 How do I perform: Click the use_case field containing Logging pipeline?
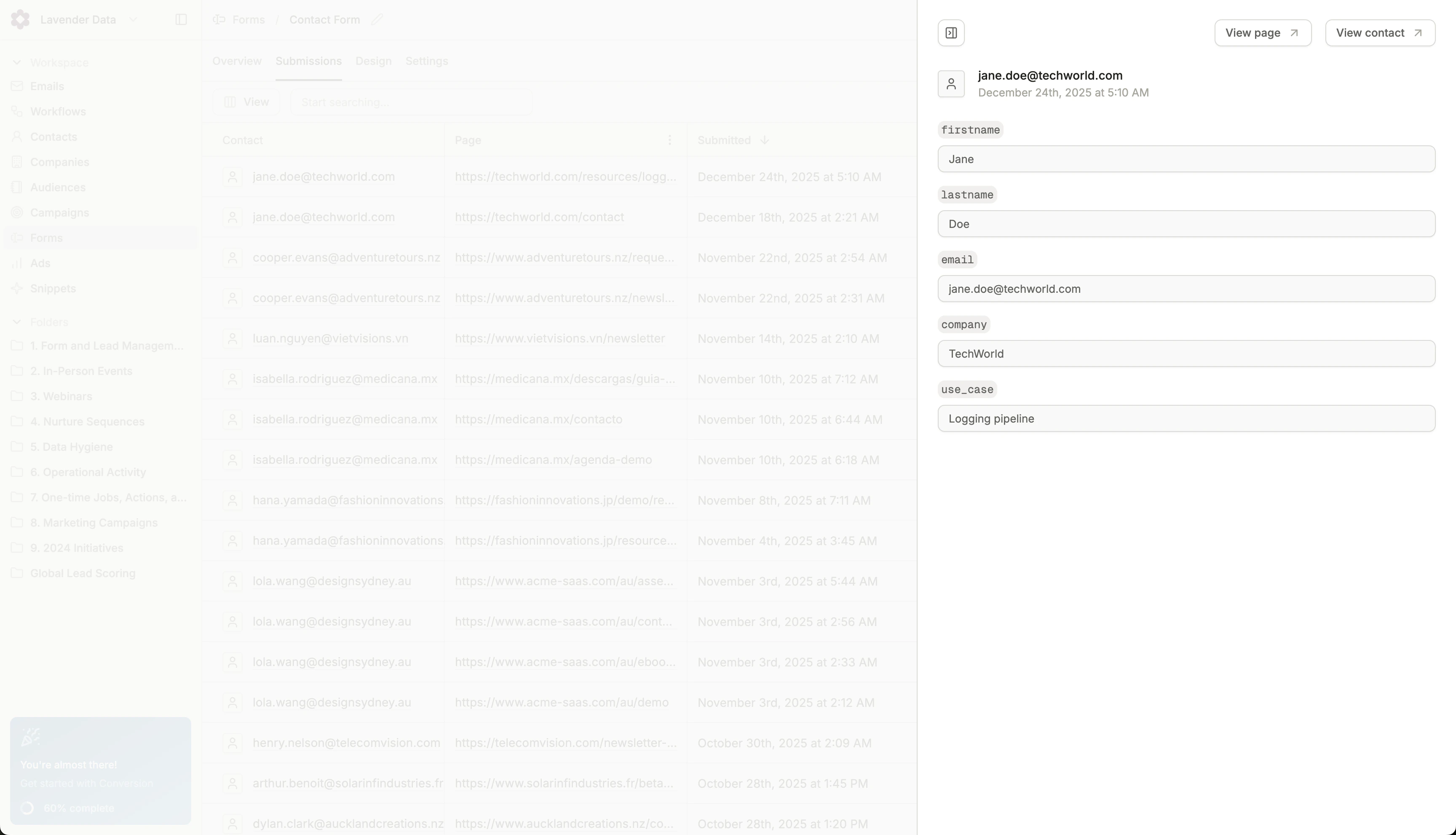tap(1186, 419)
